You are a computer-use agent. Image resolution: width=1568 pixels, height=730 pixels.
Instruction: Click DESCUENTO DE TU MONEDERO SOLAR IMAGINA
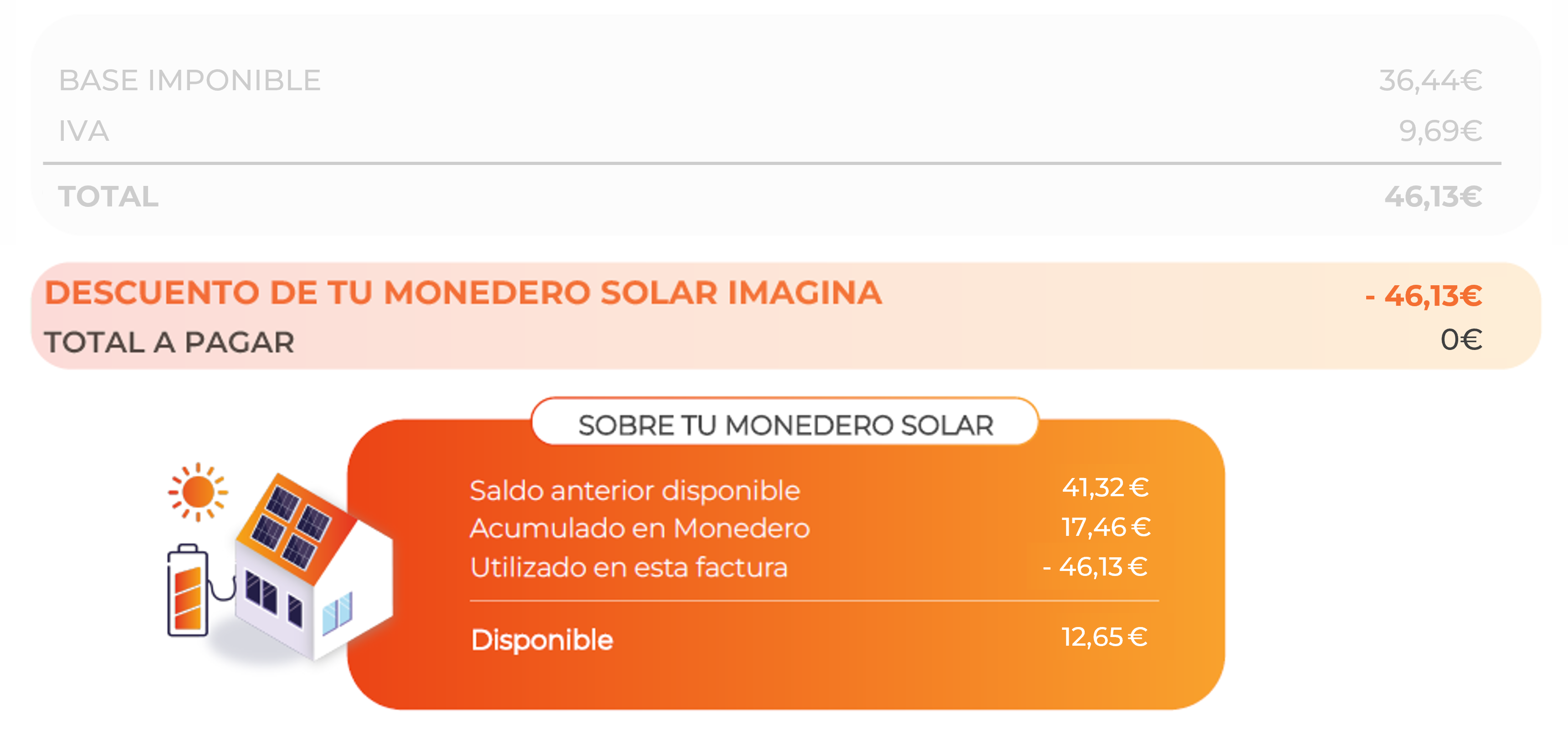tap(463, 293)
